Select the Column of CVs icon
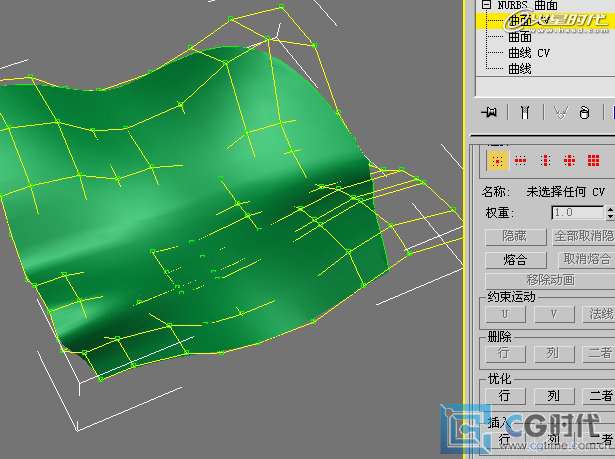 click(545, 160)
